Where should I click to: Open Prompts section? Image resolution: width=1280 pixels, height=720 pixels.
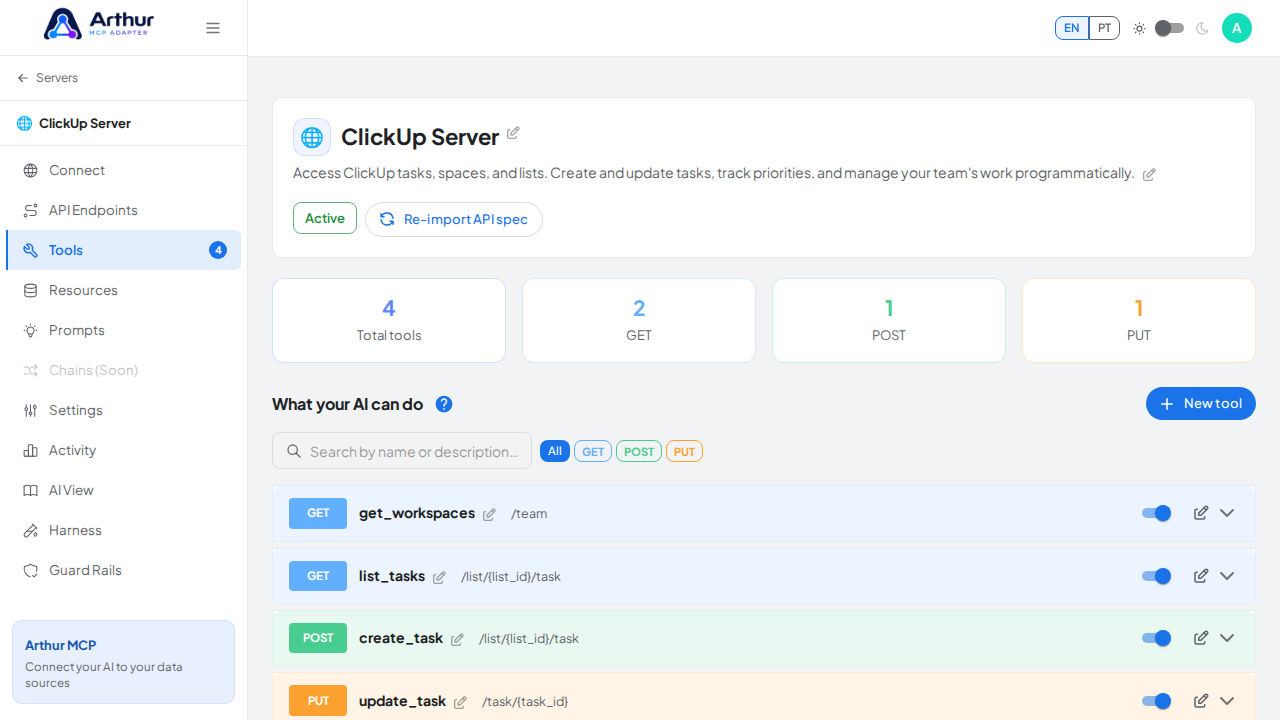(123, 330)
